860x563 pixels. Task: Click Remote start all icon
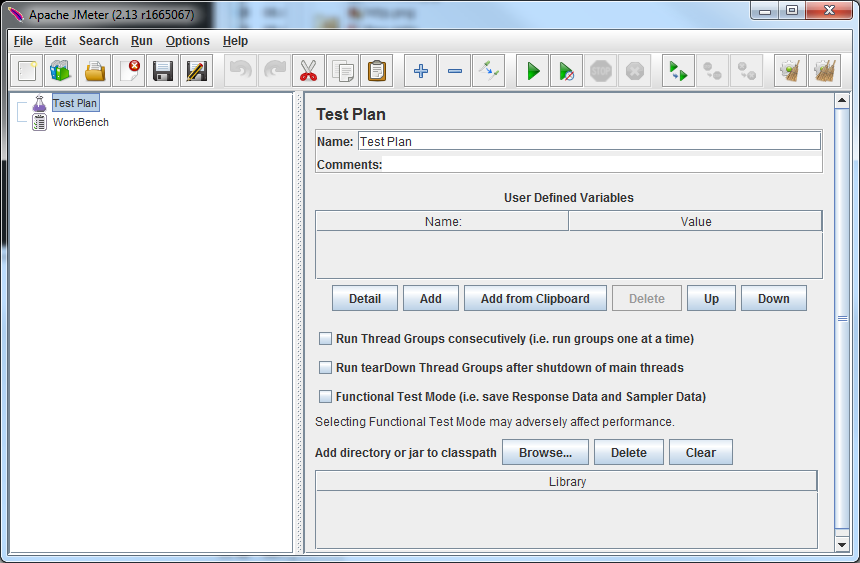678,71
